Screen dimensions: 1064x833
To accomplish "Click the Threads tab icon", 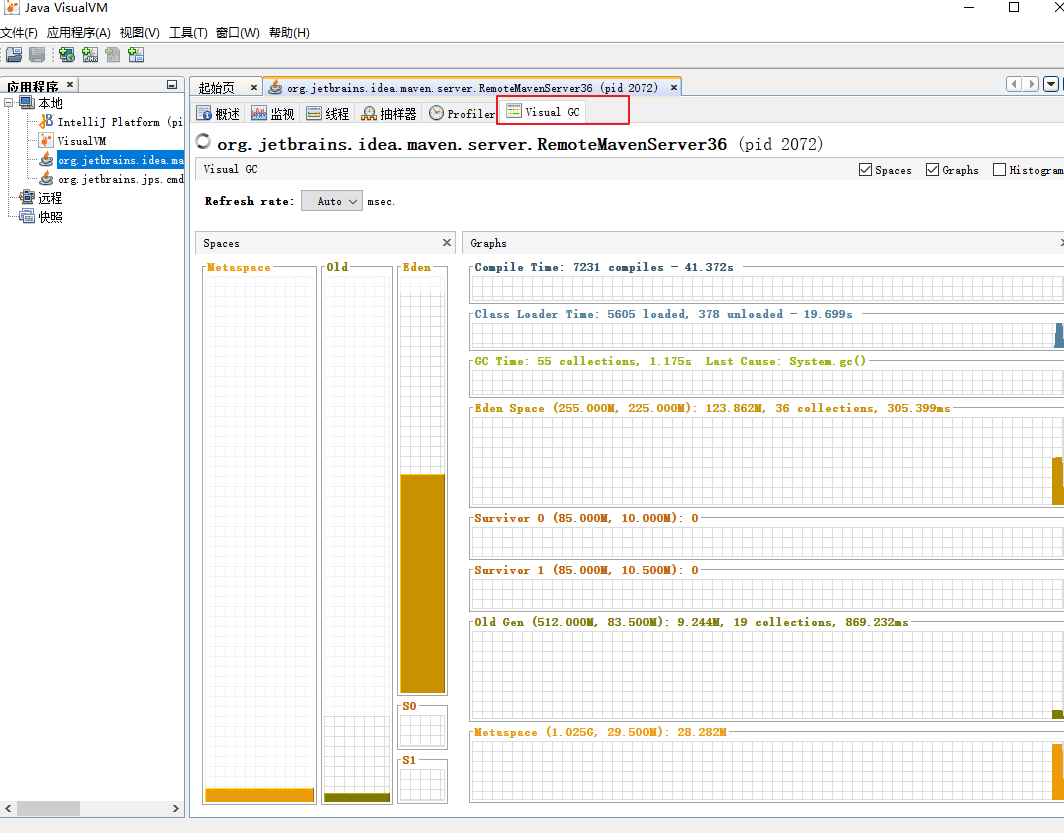I will (x=314, y=113).
